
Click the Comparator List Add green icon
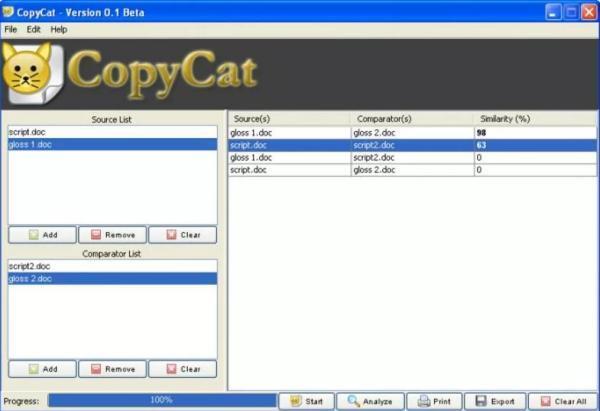pyautogui.click(x=34, y=369)
